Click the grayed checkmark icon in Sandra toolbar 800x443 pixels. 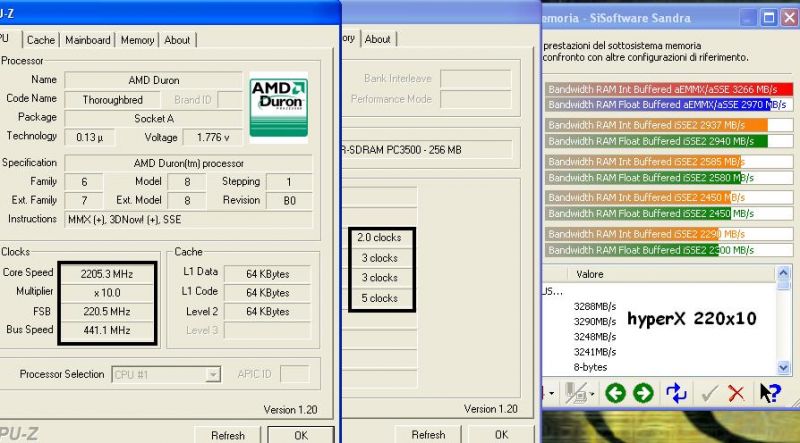pos(710,393)
